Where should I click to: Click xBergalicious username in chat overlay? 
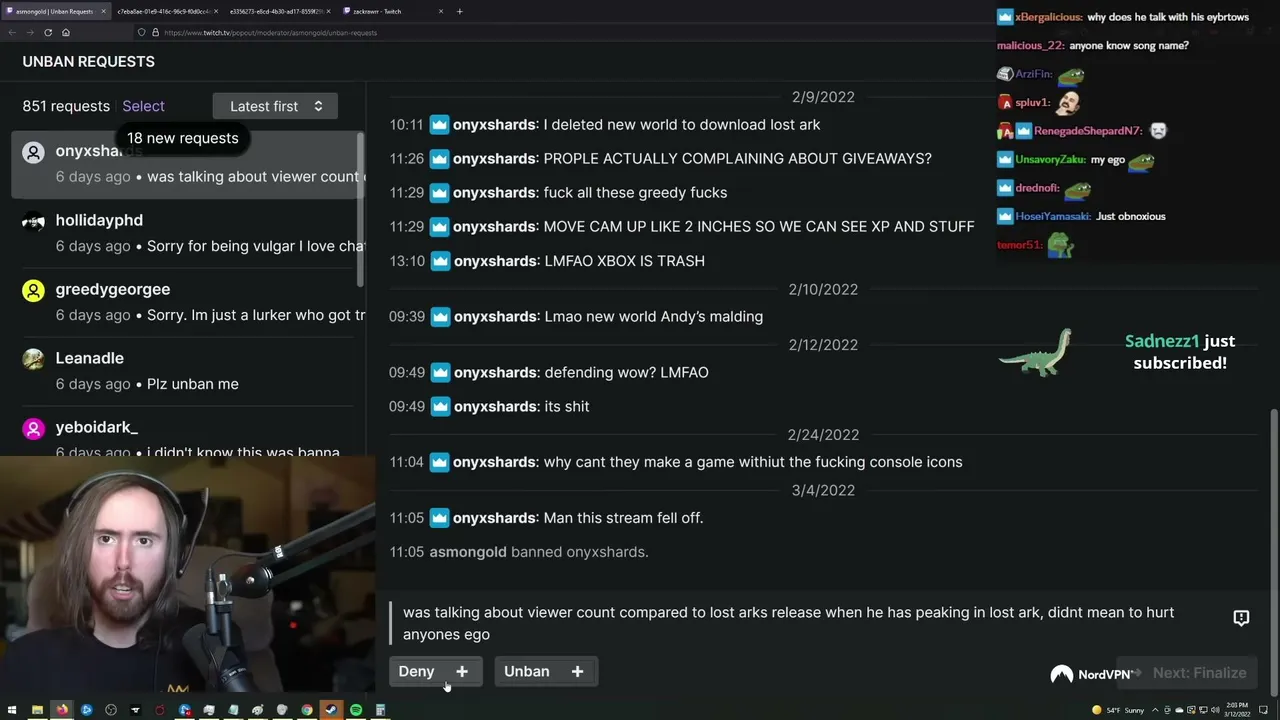click(x=1049, y=17)
